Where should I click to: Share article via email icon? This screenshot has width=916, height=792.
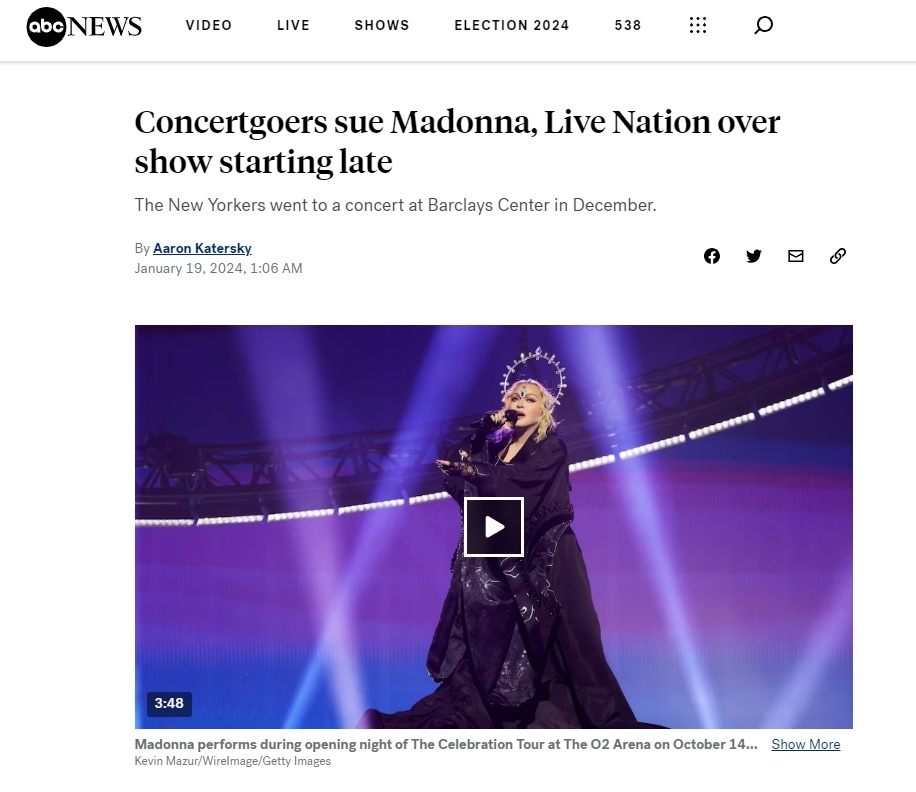pos(796,256)
